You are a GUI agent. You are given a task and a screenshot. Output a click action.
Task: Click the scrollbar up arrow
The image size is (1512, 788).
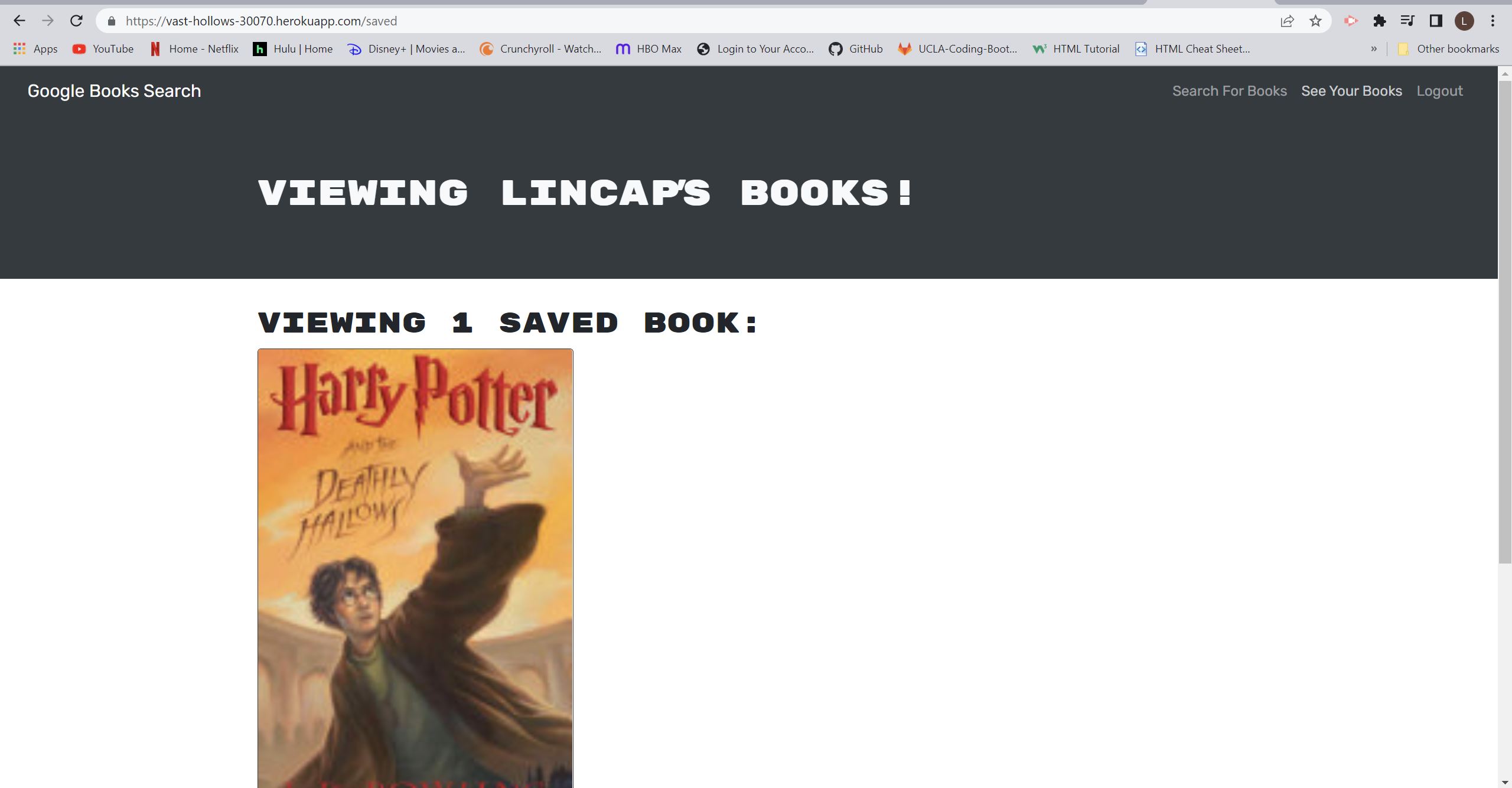coord(1505,73)
